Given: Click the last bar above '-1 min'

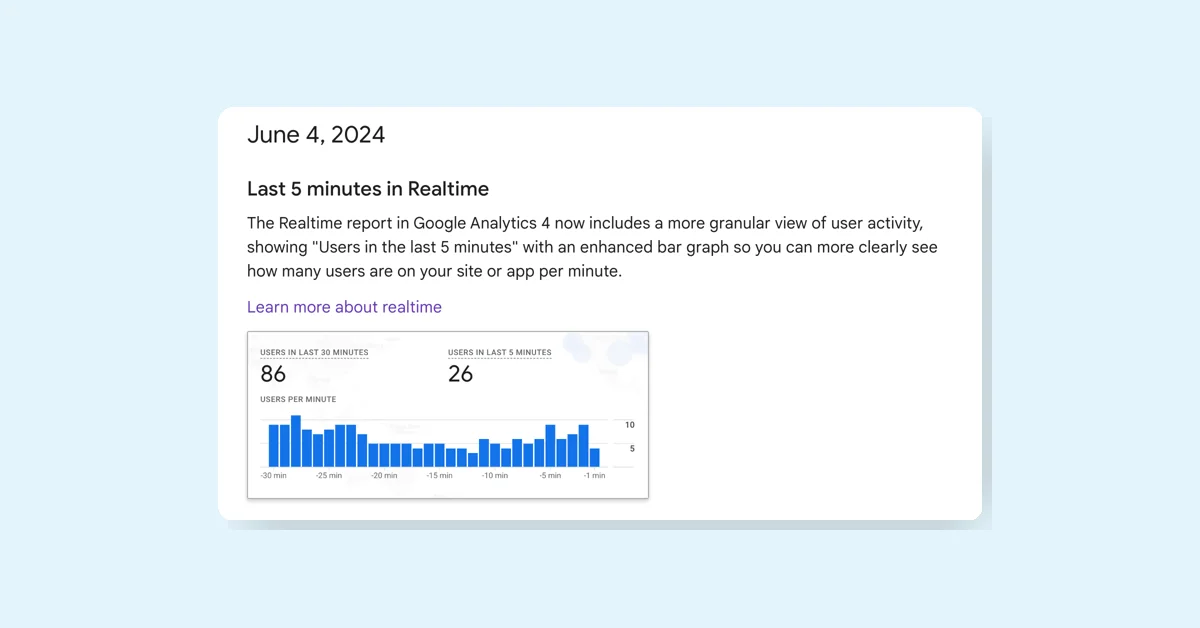Looking at the screenshot, I should (x=595, y=458).
